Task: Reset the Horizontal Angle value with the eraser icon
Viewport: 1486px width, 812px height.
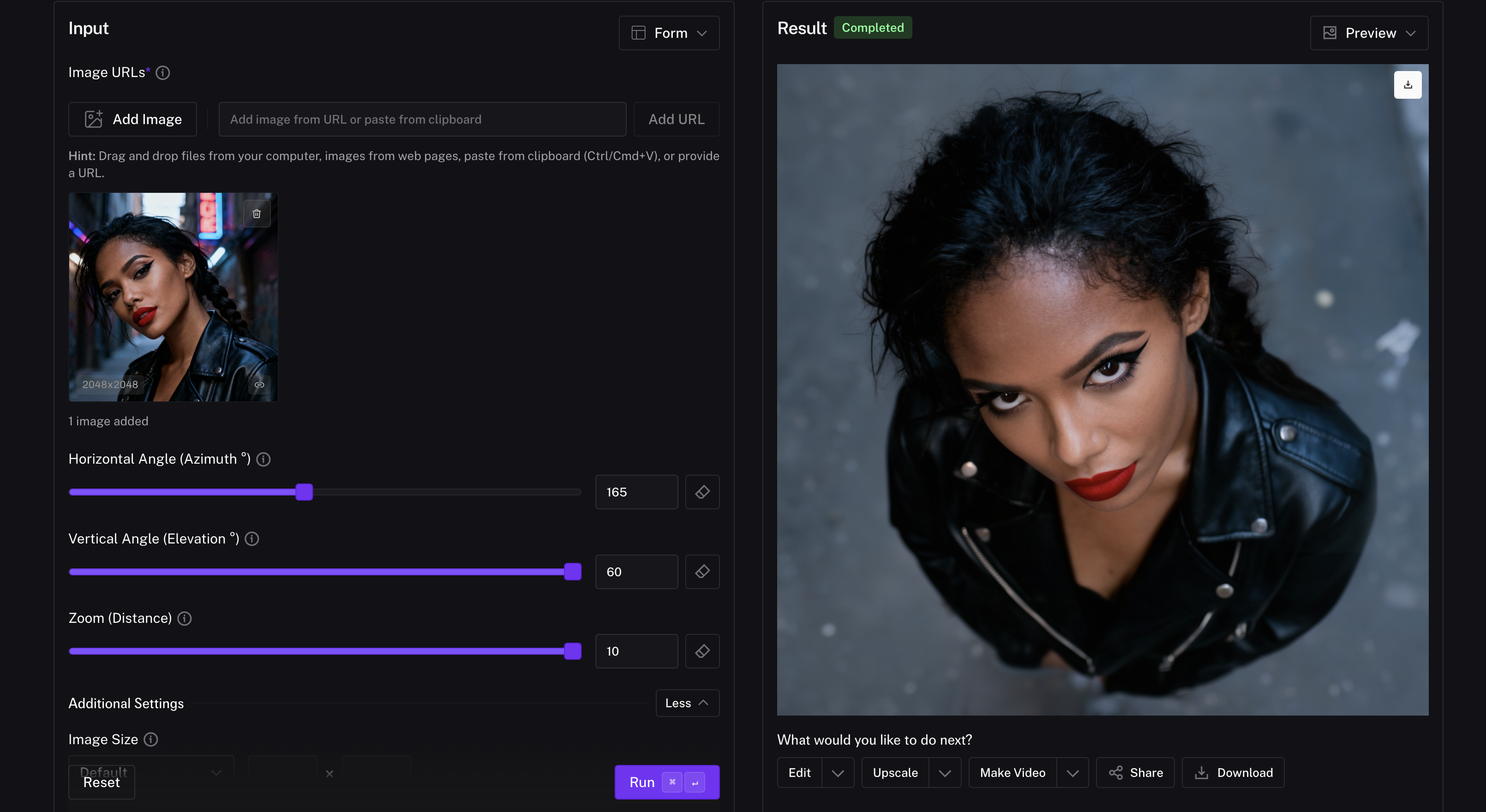Action: (x=702, y=492)
